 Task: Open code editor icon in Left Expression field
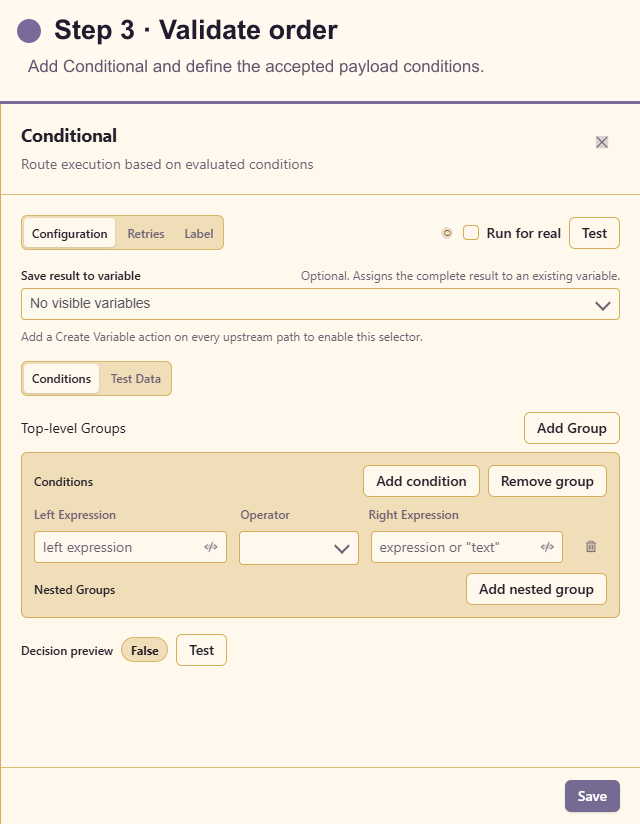(211, 547)
